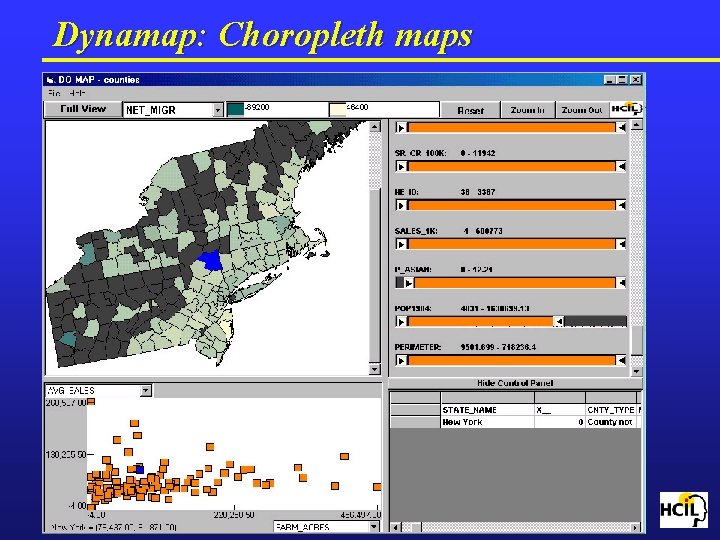Click the topmost slider's right handle
Image resolution: width=720 pixels, height=540 pixels.
tap(621, 128)
